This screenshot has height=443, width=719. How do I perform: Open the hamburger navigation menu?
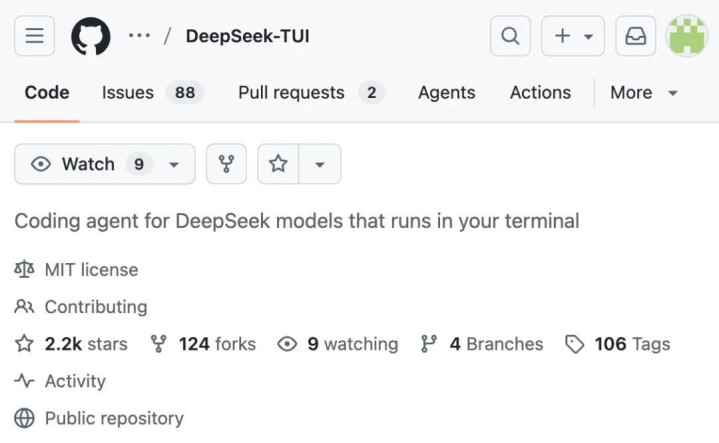(x=34, y=36)
